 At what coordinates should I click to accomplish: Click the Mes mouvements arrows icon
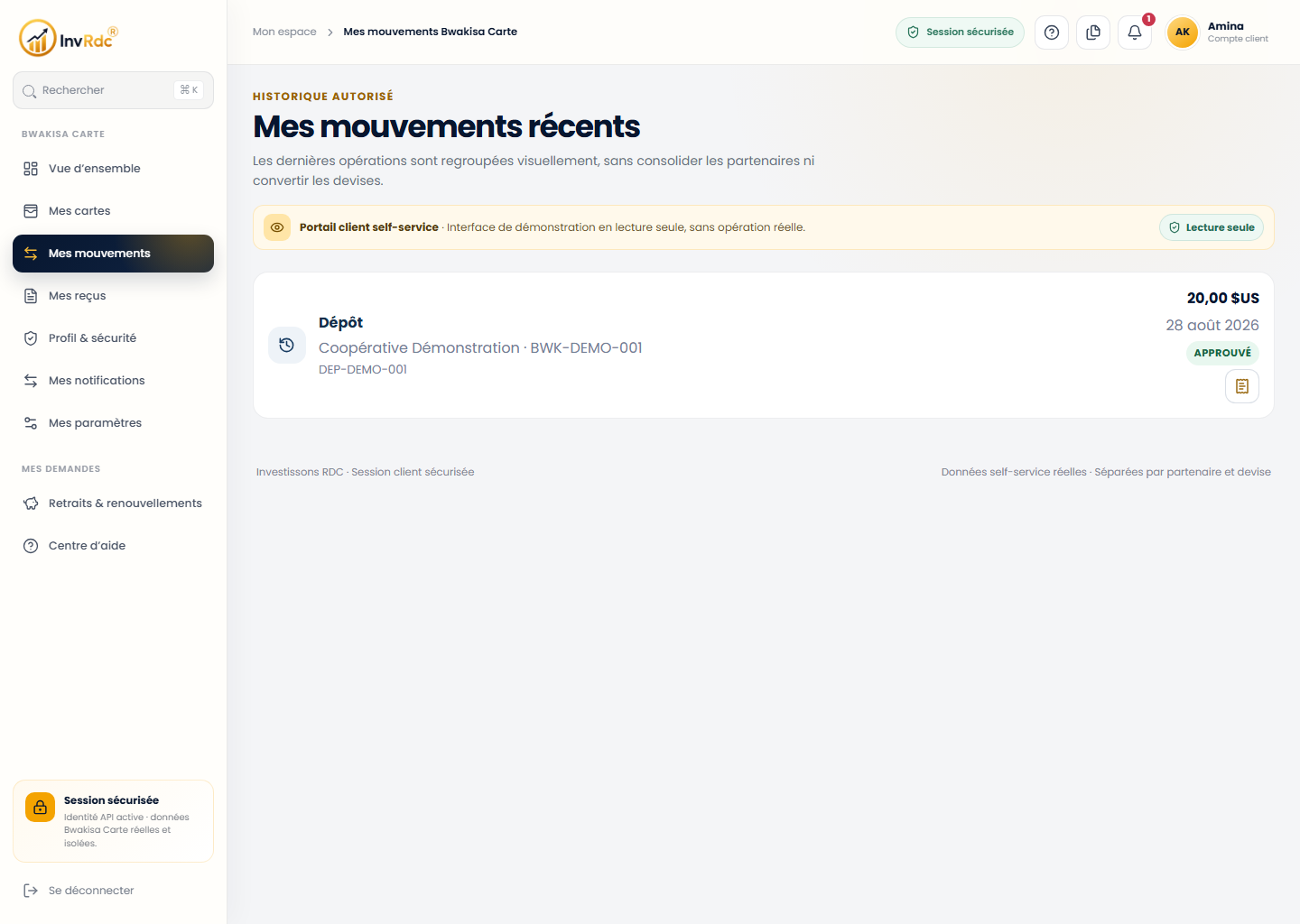pos(31,254)
